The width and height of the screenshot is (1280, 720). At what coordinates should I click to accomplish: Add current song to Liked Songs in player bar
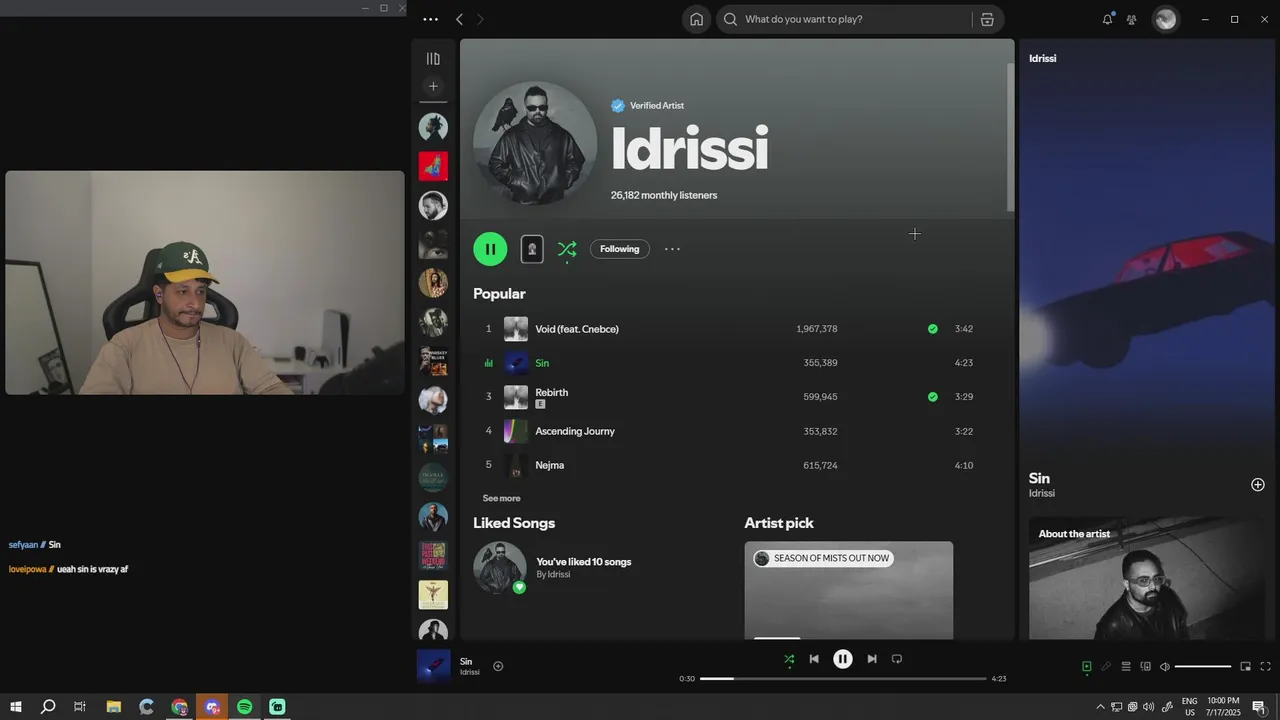[498, 666]
